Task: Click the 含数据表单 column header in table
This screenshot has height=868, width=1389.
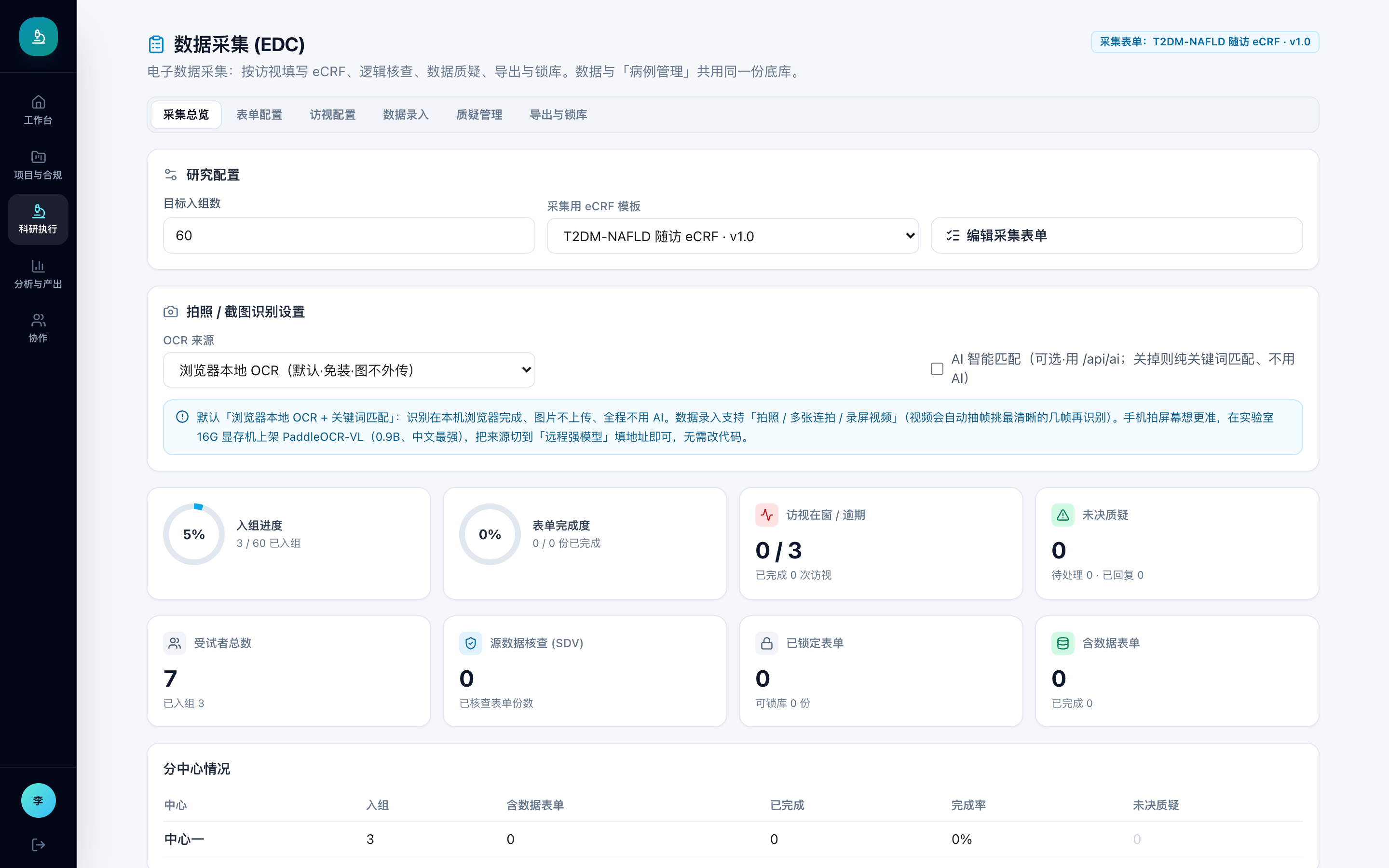Action: (535, 805)
